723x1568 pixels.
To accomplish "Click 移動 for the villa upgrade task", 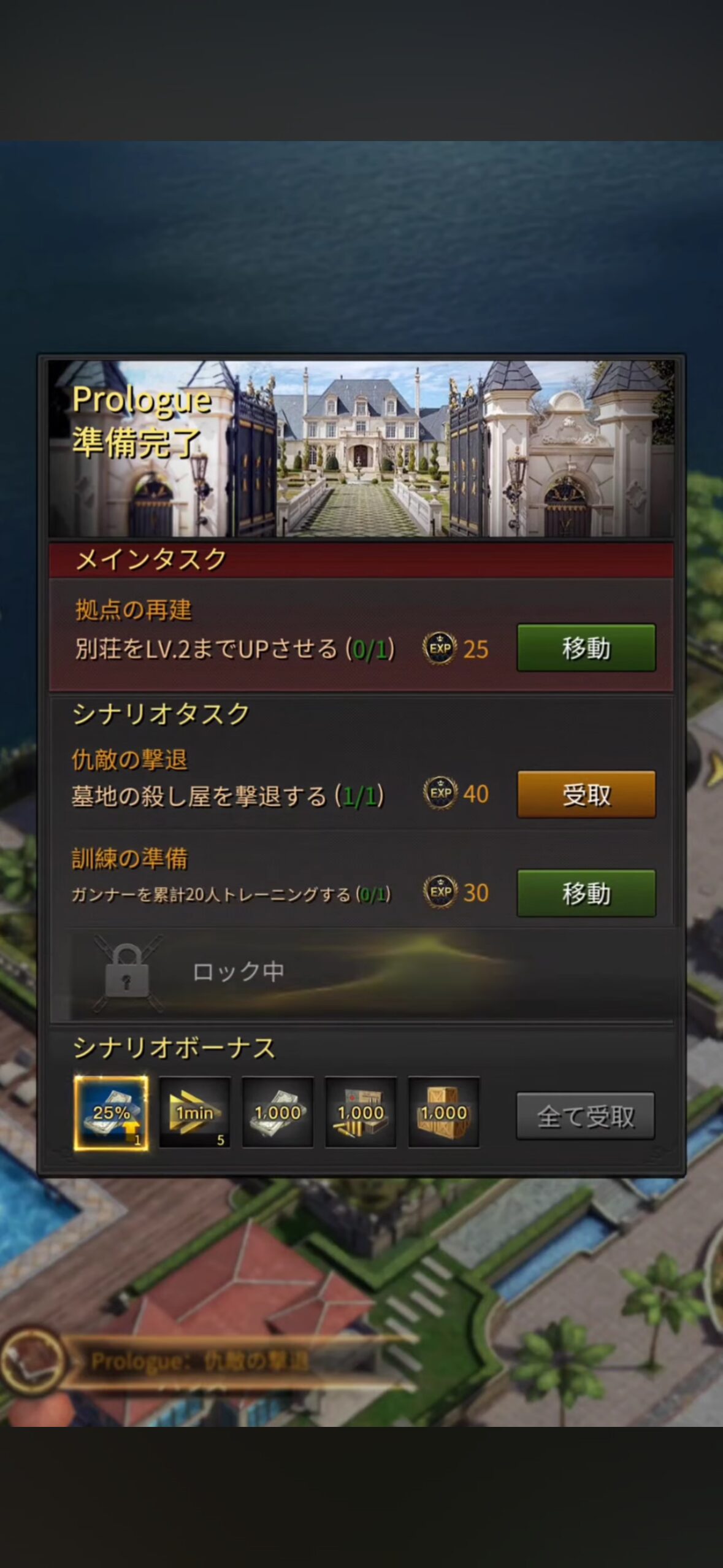I will pyautogui.click(x=586, y=648).
